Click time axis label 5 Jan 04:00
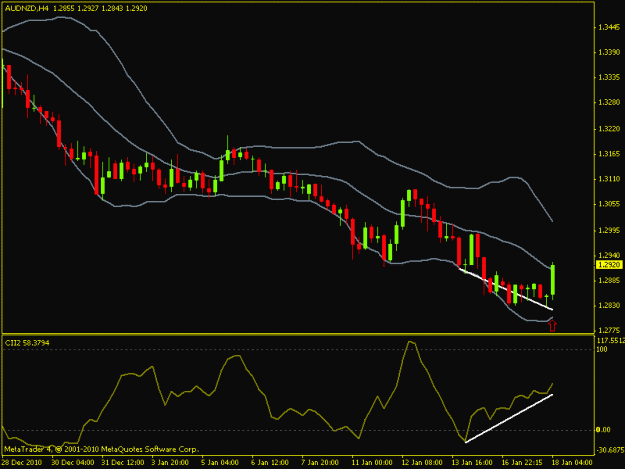The height and width of the screenshot is (469, 625). [220, 463]
